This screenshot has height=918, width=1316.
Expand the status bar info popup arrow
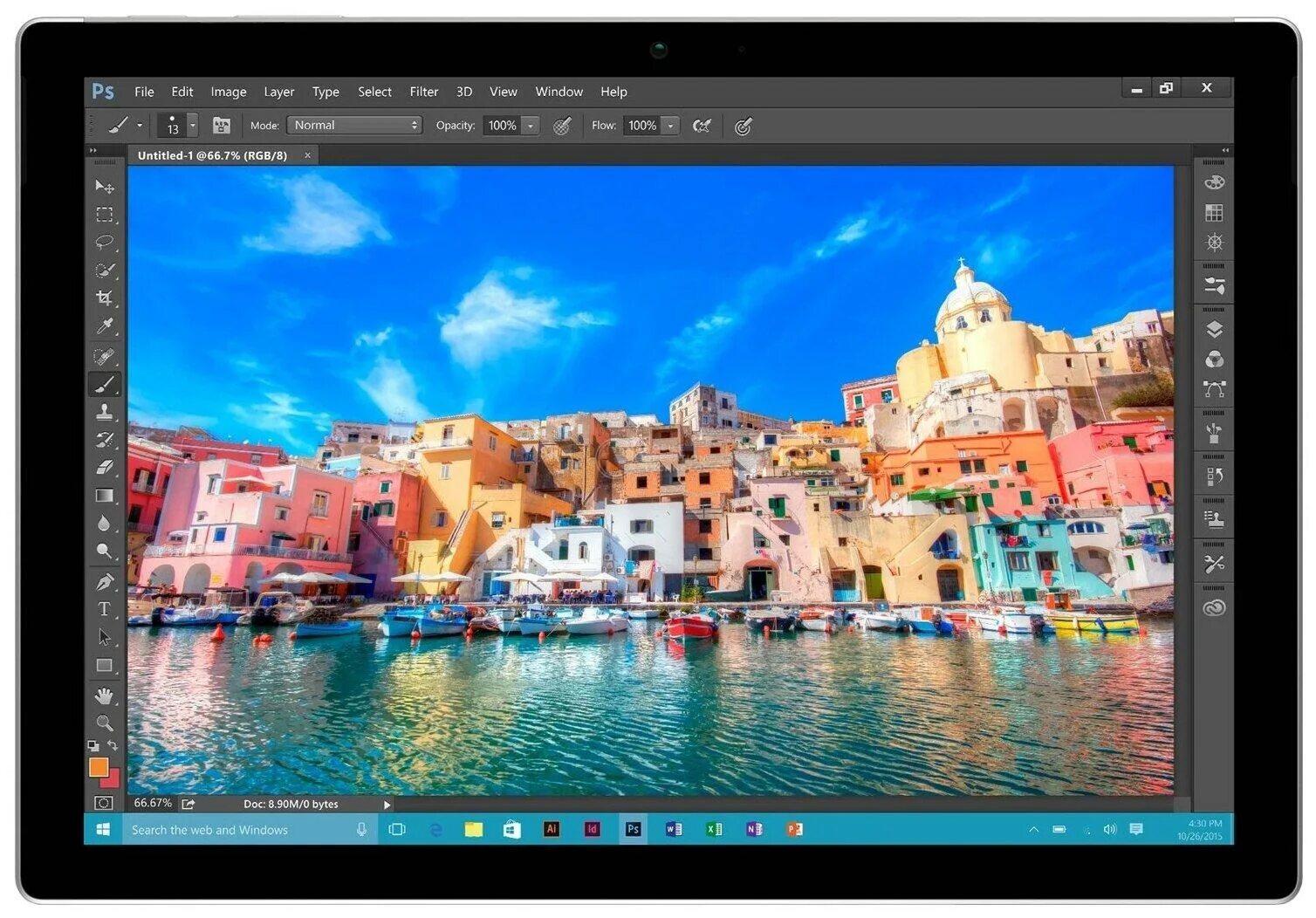[x=387, y=804]
